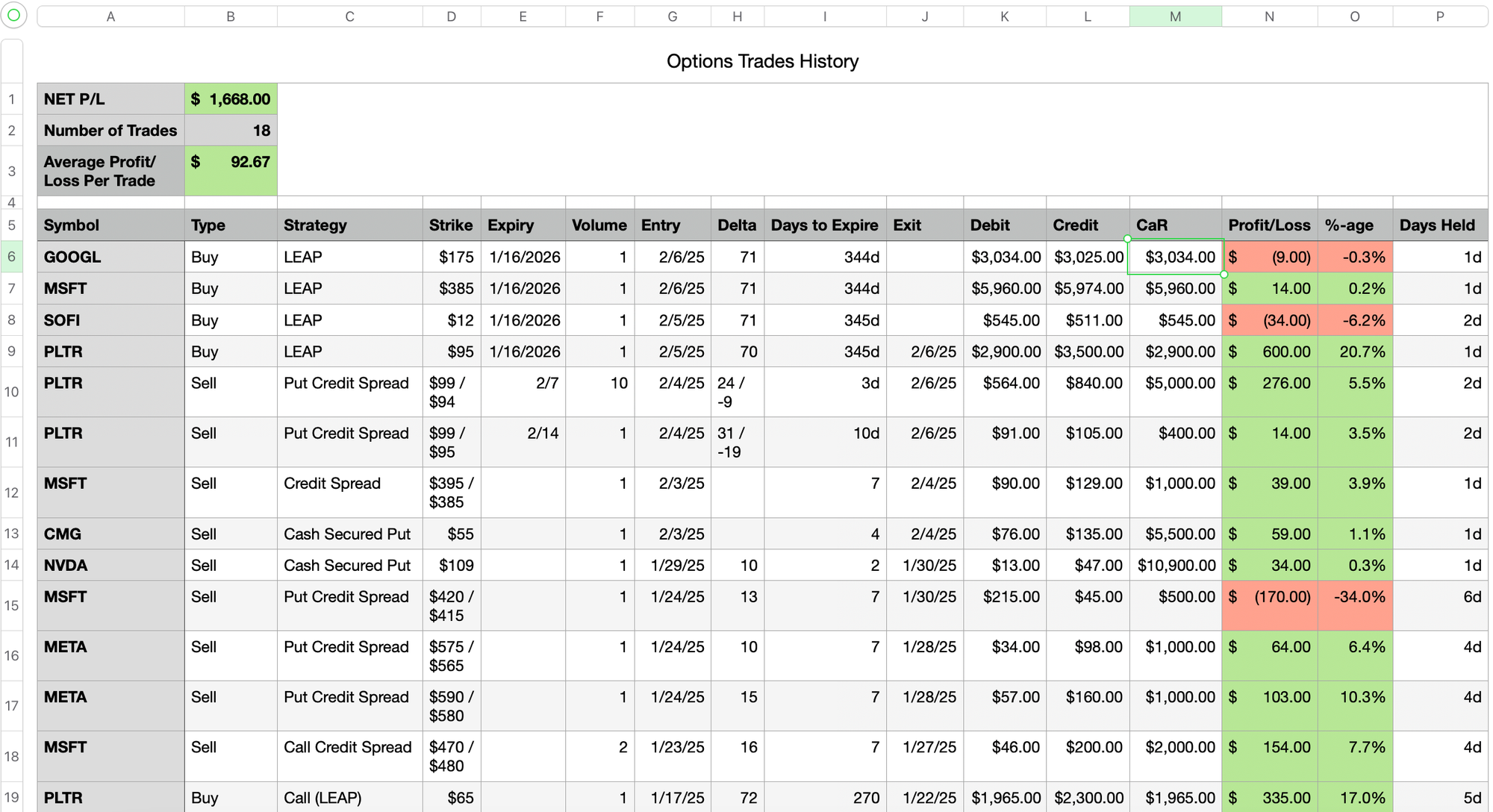Select the CMG symbol cell

[x=110, y=534]
